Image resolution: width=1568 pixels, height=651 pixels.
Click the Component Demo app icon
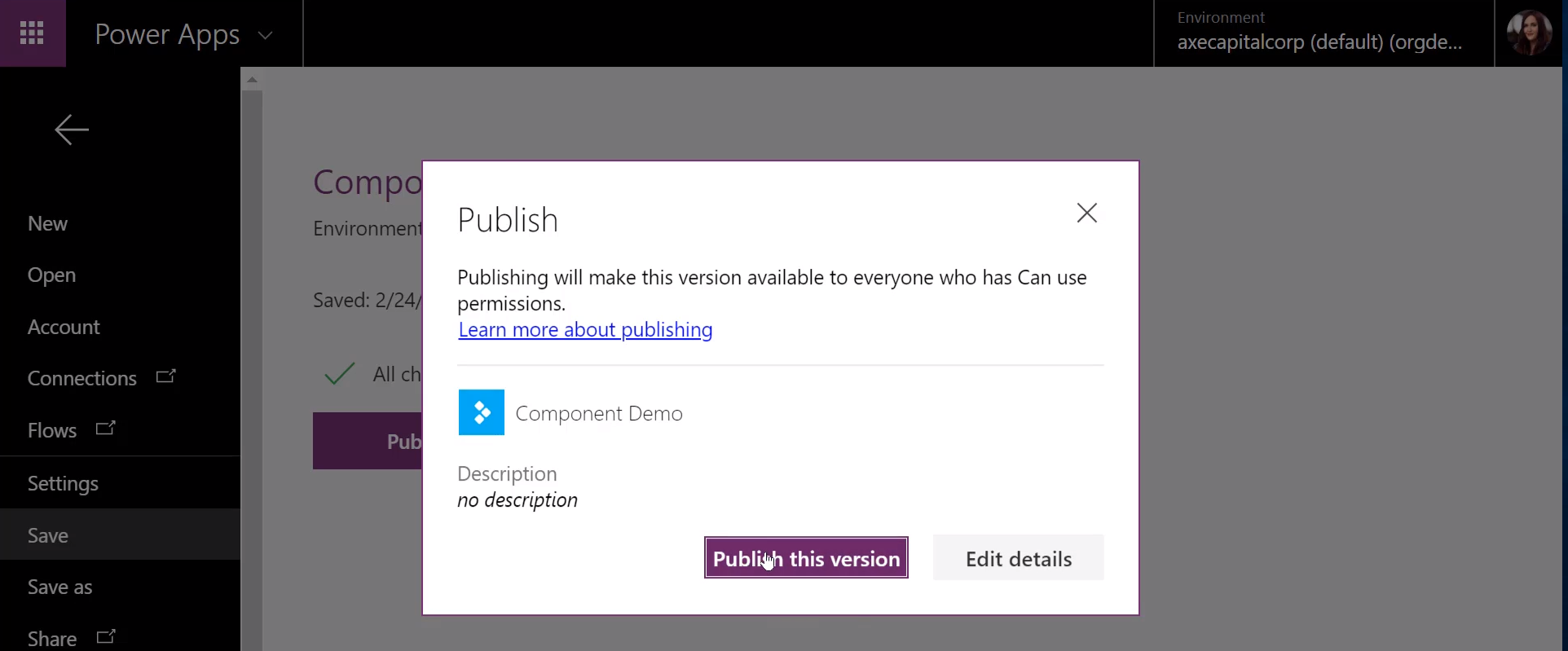click(481, 412)
